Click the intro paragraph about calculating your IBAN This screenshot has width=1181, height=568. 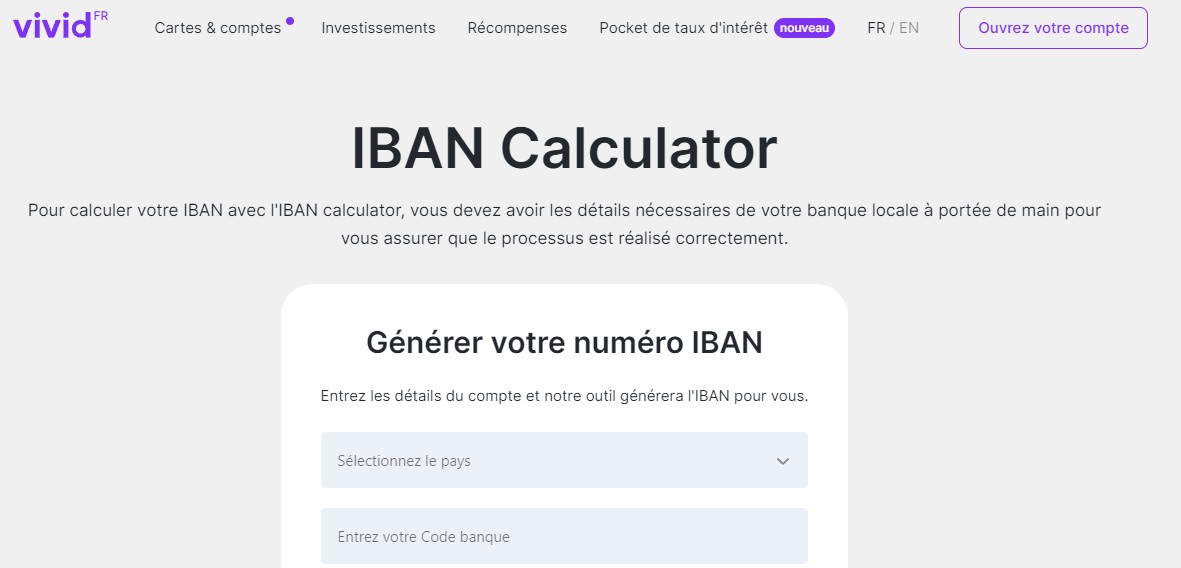pos(564,224)
